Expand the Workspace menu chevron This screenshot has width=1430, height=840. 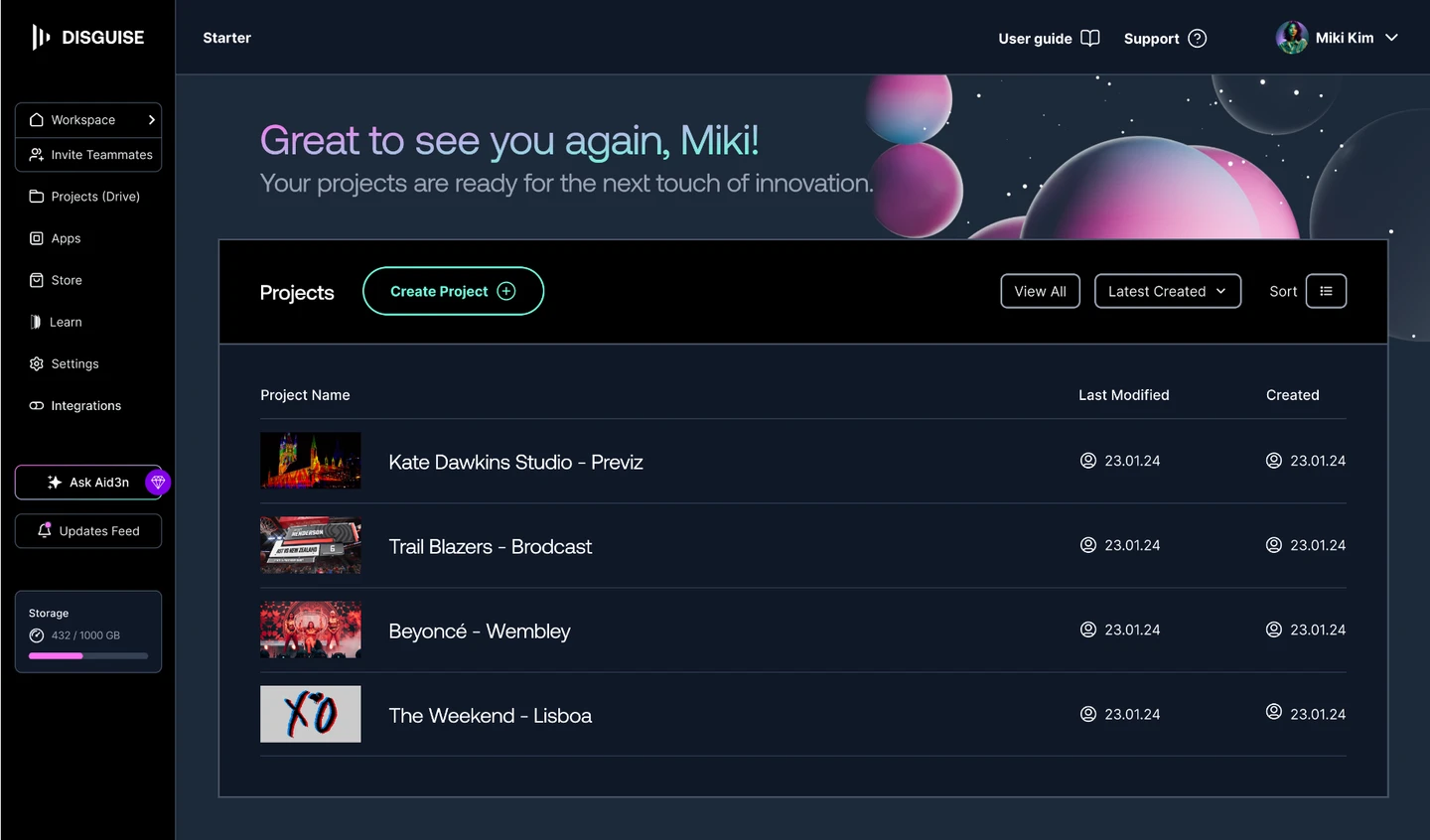(151, 120)
